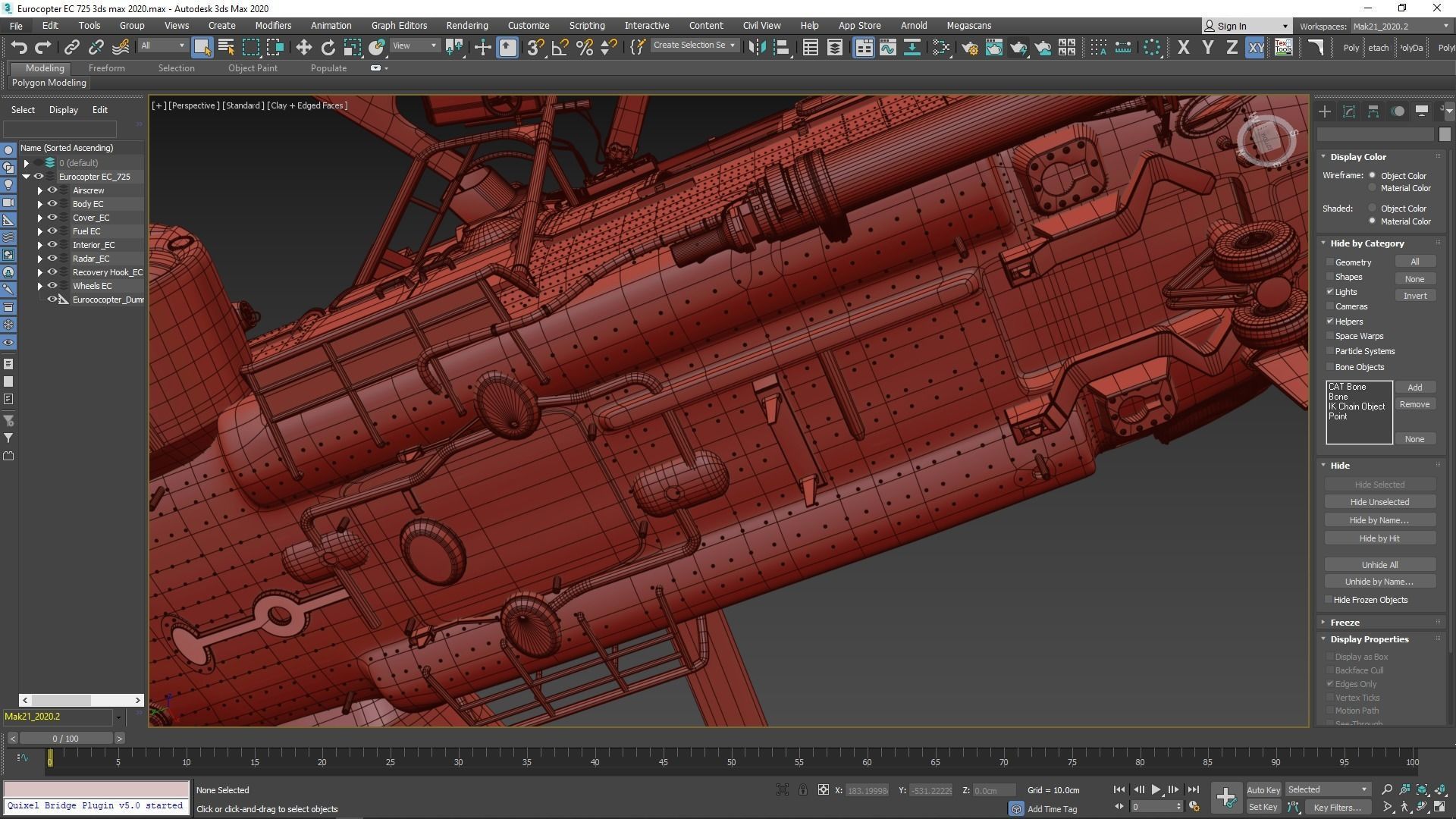Check the Geometry hide category box
1456x819 pixels.
tap(1330, 262)
